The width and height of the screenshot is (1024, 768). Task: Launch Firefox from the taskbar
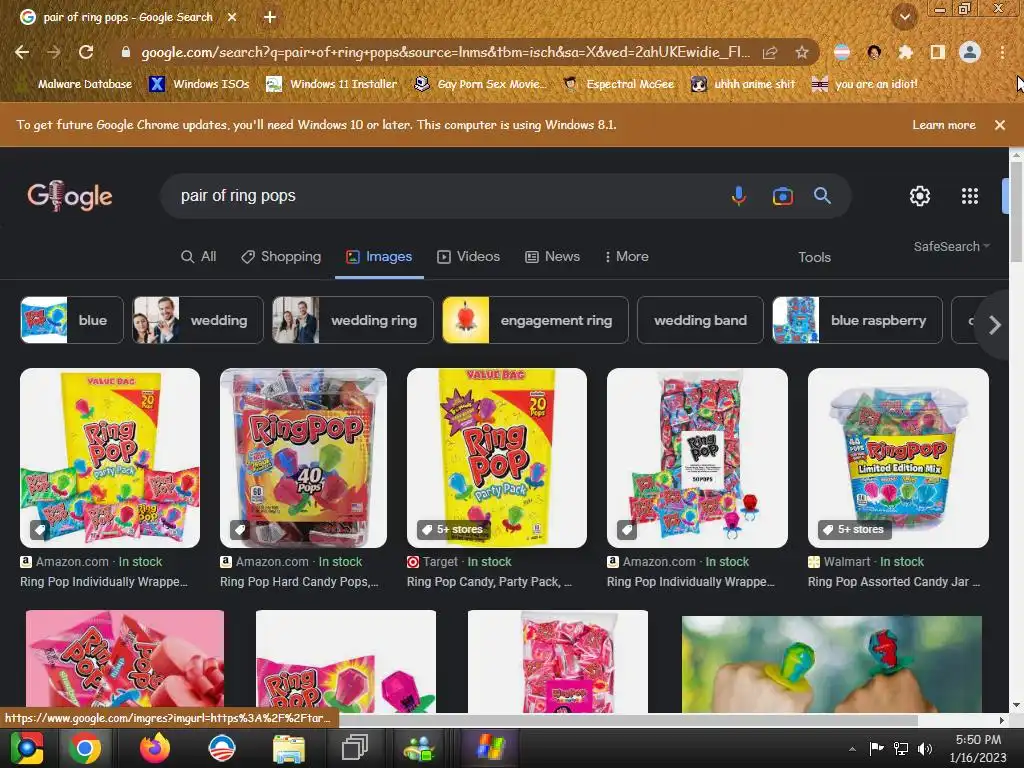(x=155, y=748)
